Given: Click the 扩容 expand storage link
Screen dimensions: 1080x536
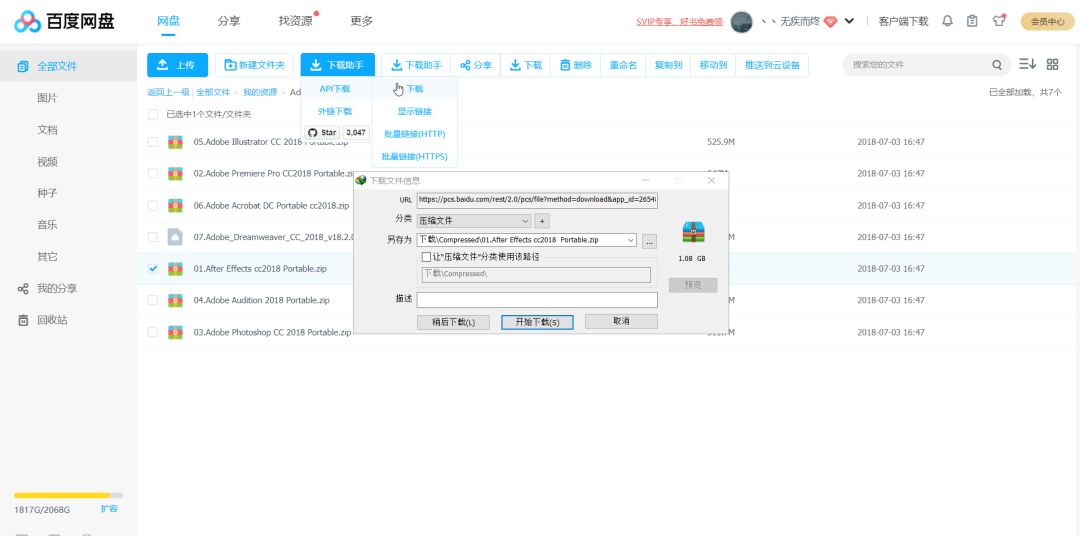Looking at the screenshot, I should 109,508.
